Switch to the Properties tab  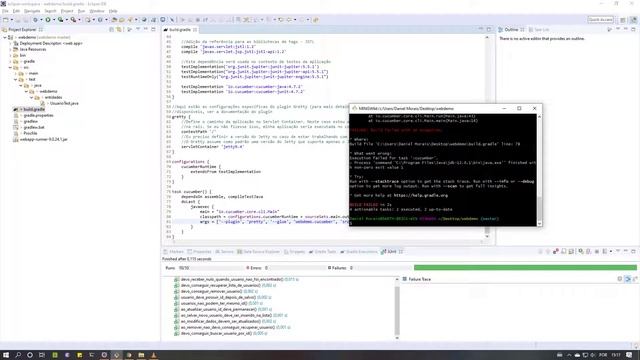(200, 252)
